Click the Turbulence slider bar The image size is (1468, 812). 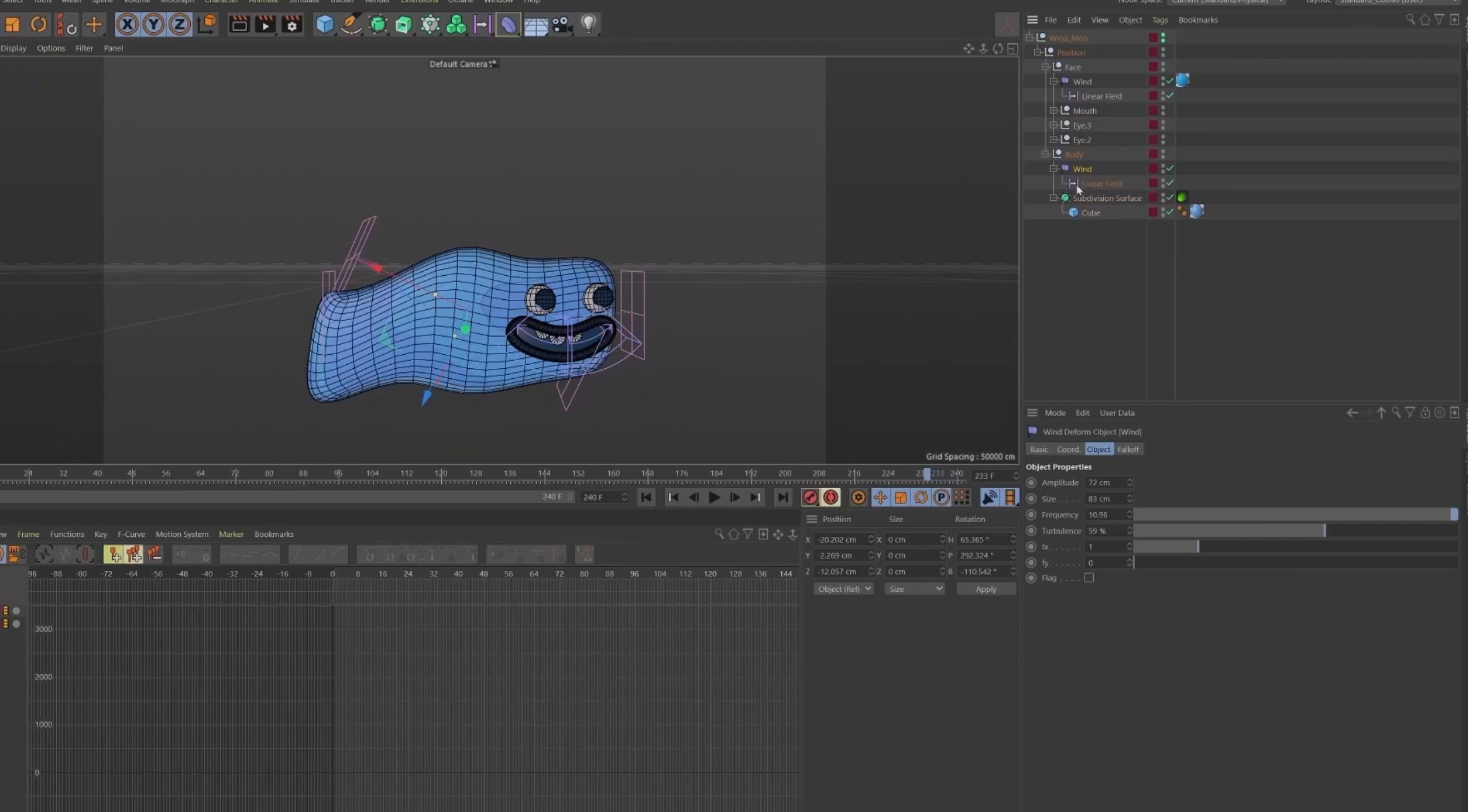(1295, 531)
